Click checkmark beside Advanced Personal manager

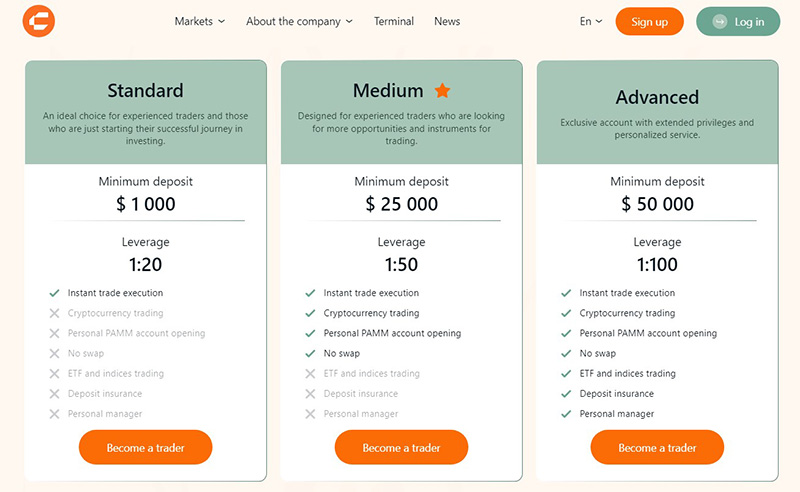(566, 413)
